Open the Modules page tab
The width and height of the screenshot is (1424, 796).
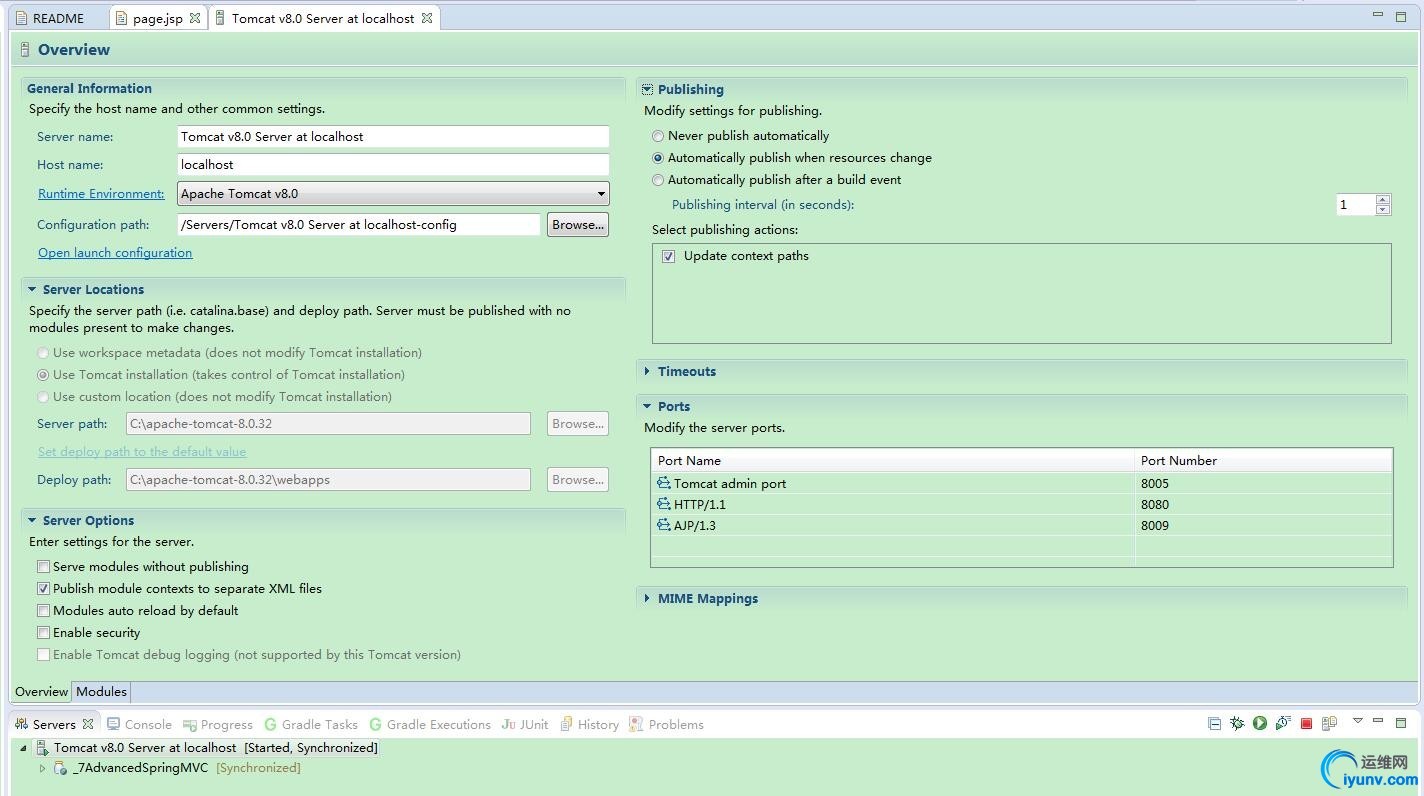101,691
